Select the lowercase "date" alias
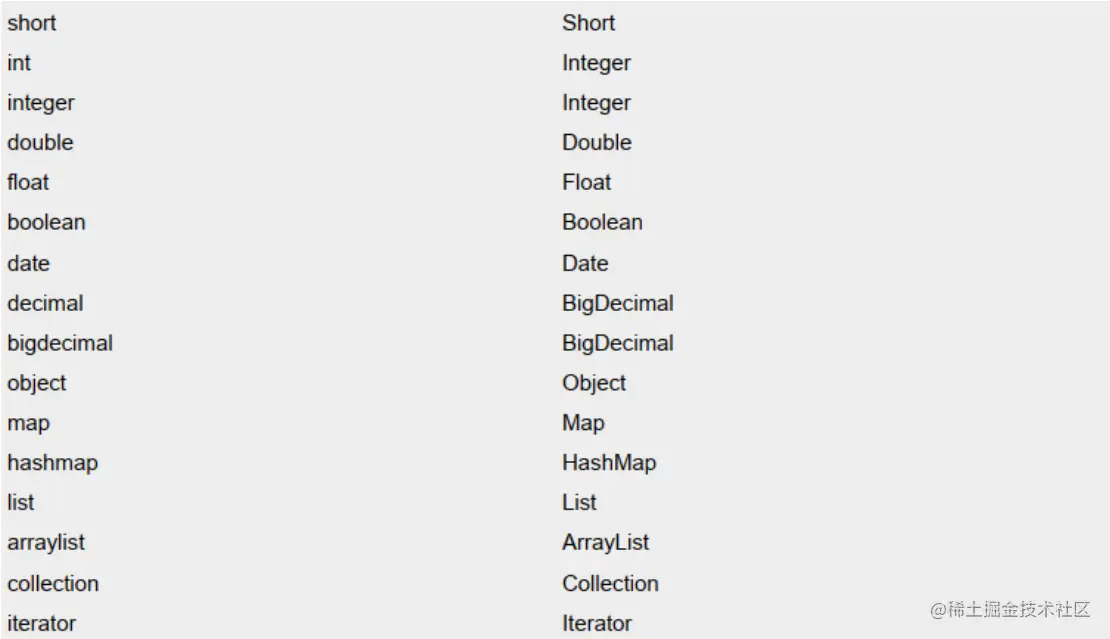1110x639 pixels. (28, 264)
